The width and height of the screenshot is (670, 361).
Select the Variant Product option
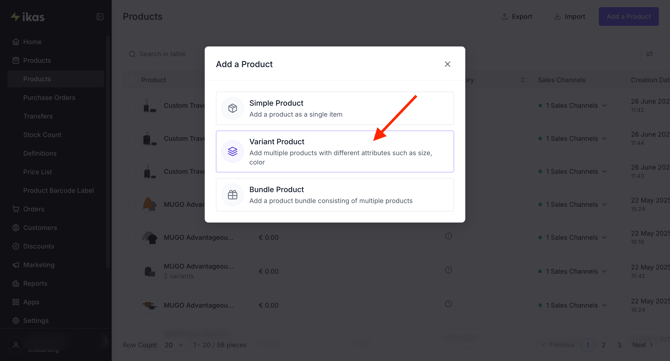335,151
